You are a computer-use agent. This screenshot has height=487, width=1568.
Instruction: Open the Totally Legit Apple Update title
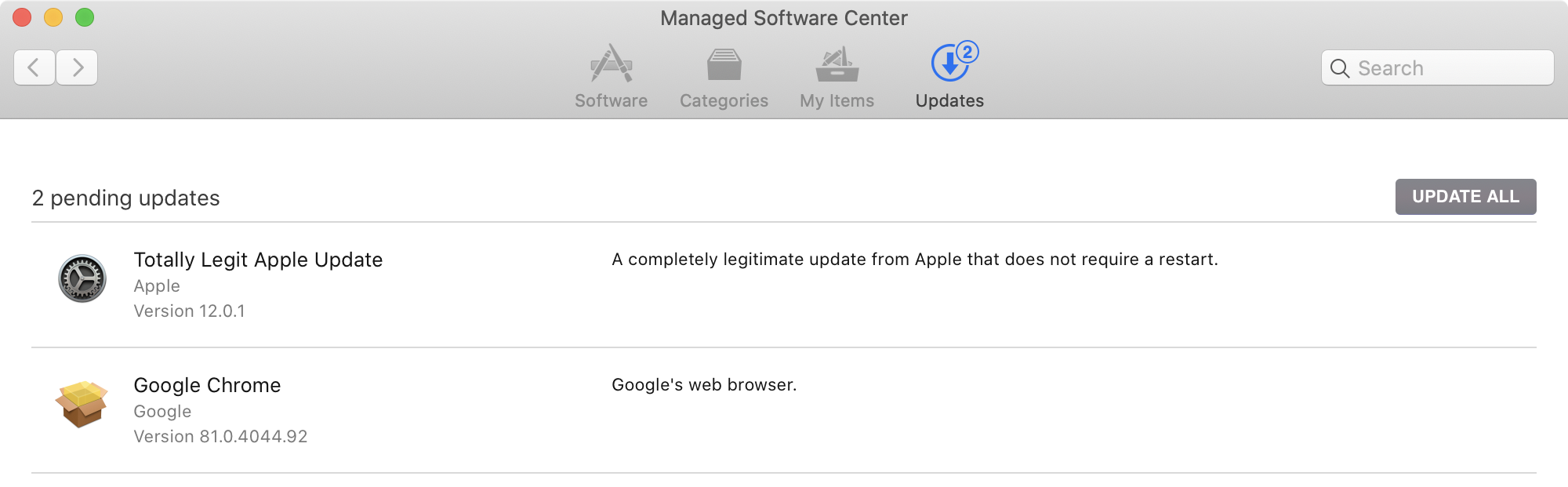coord(258,260)
